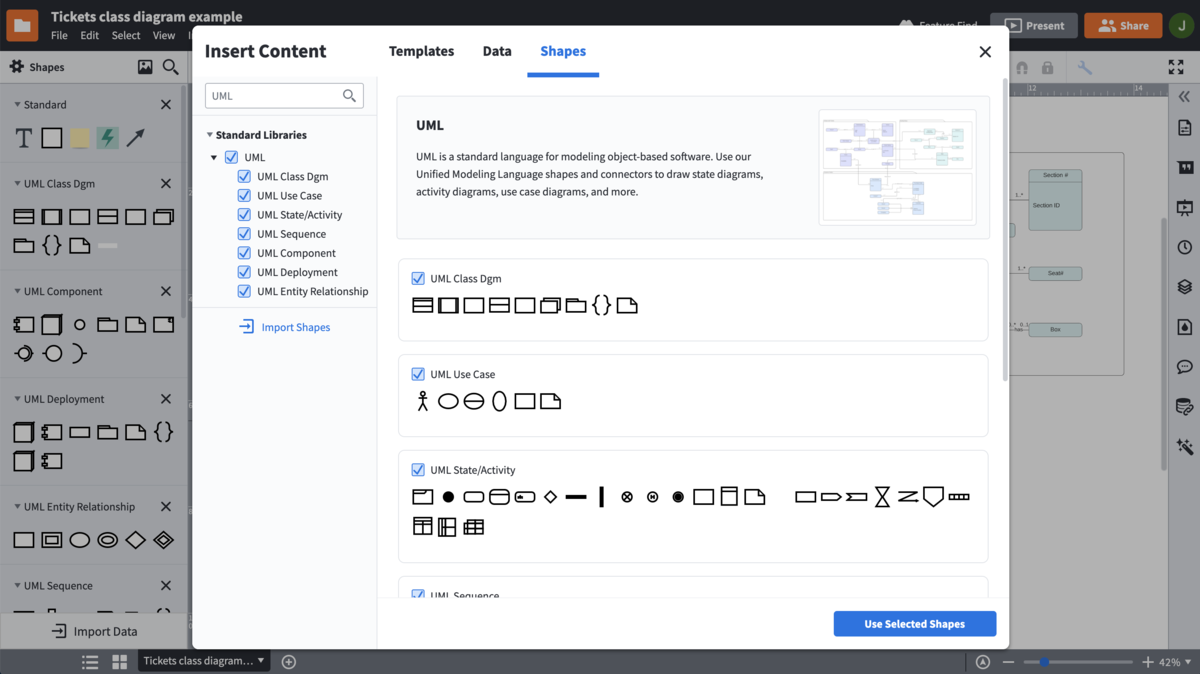Screen dimensions: 1200x674
Task: Collapse the Standard Libraries tree node
Action: (209, 134)
